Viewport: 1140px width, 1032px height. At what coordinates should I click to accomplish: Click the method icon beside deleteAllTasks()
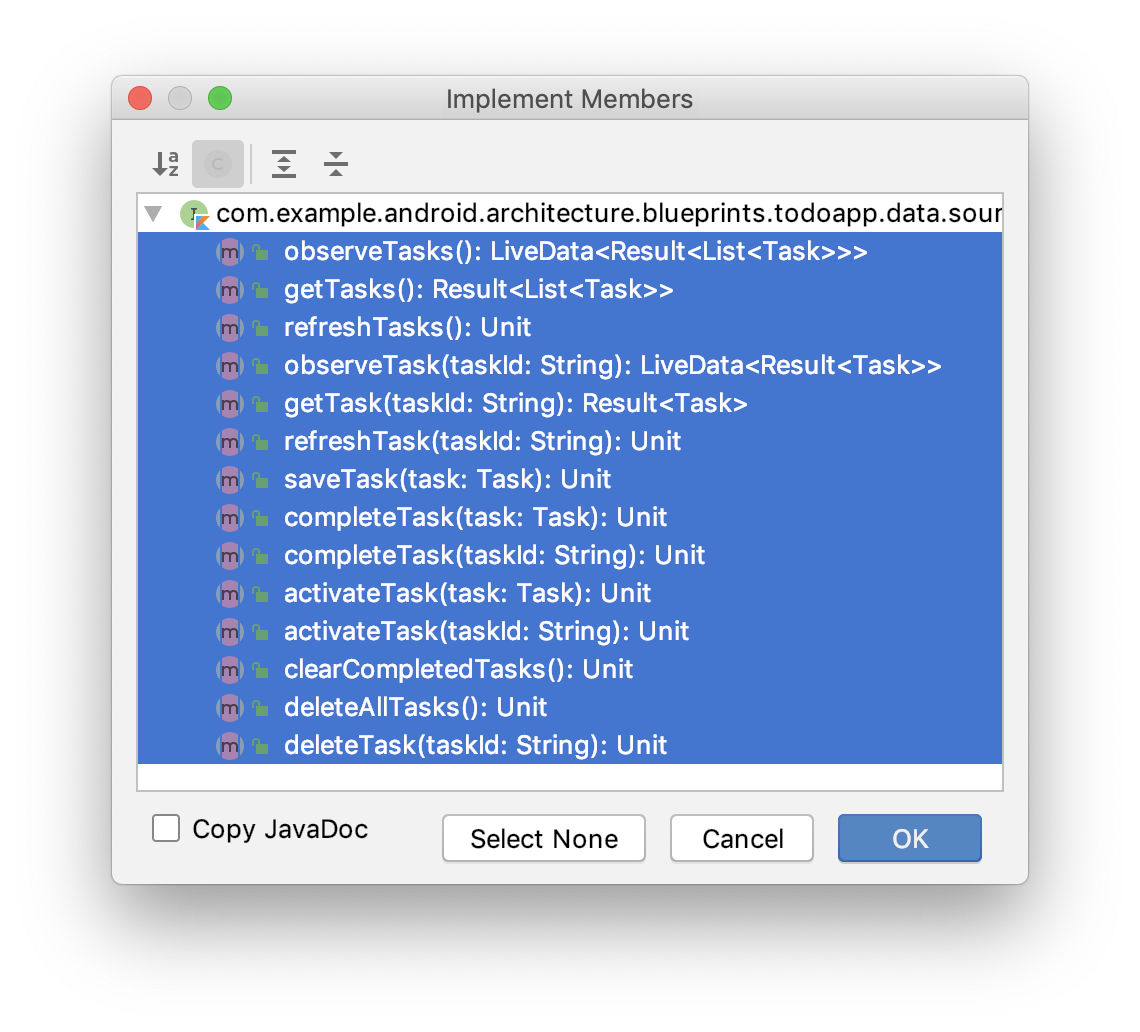(230, 708)
